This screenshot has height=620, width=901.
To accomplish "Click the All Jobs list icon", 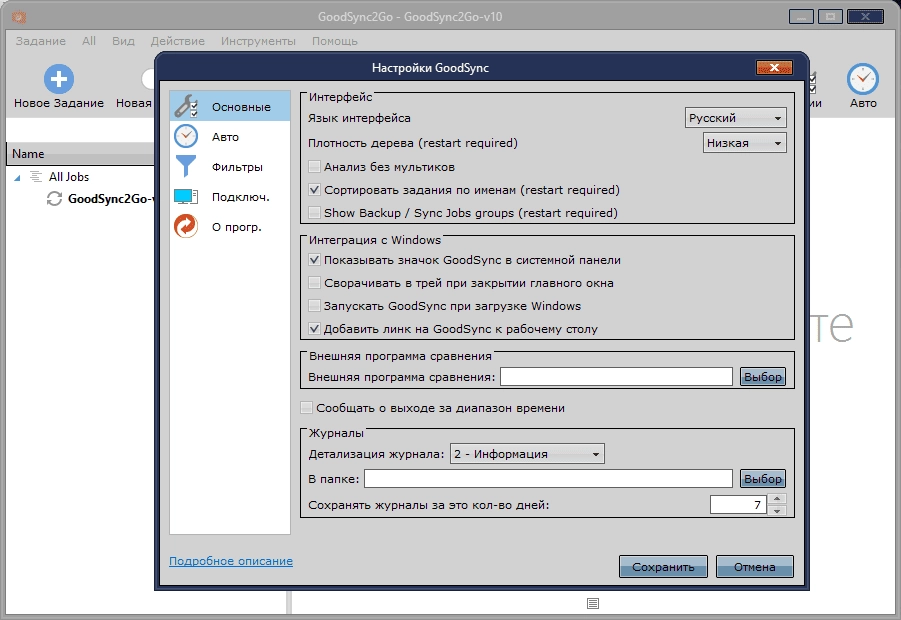I will pyautogui.click(x=36, y=176).
